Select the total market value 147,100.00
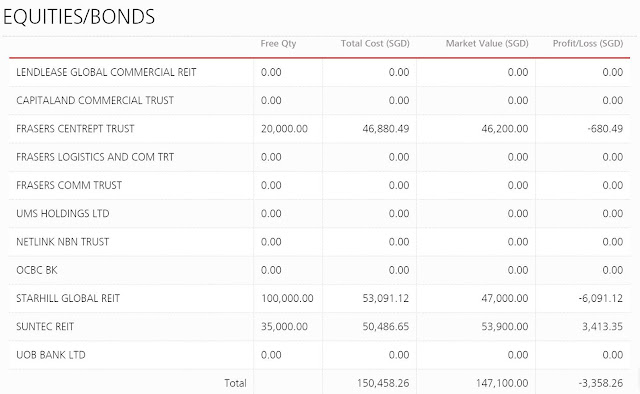Screen dimensions: 640x394 point(502,383)
